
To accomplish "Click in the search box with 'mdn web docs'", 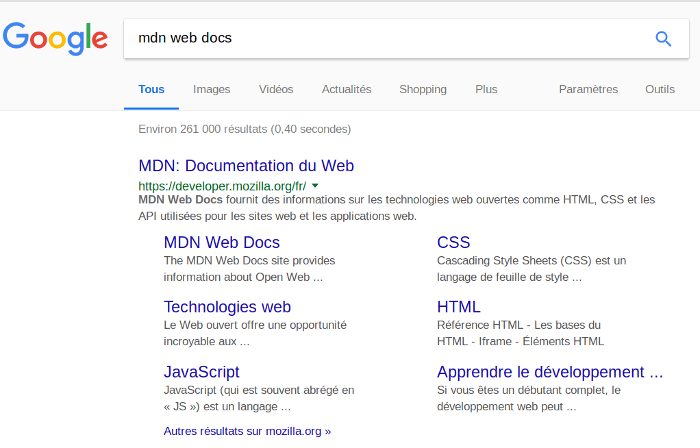I will pos(406,38).
